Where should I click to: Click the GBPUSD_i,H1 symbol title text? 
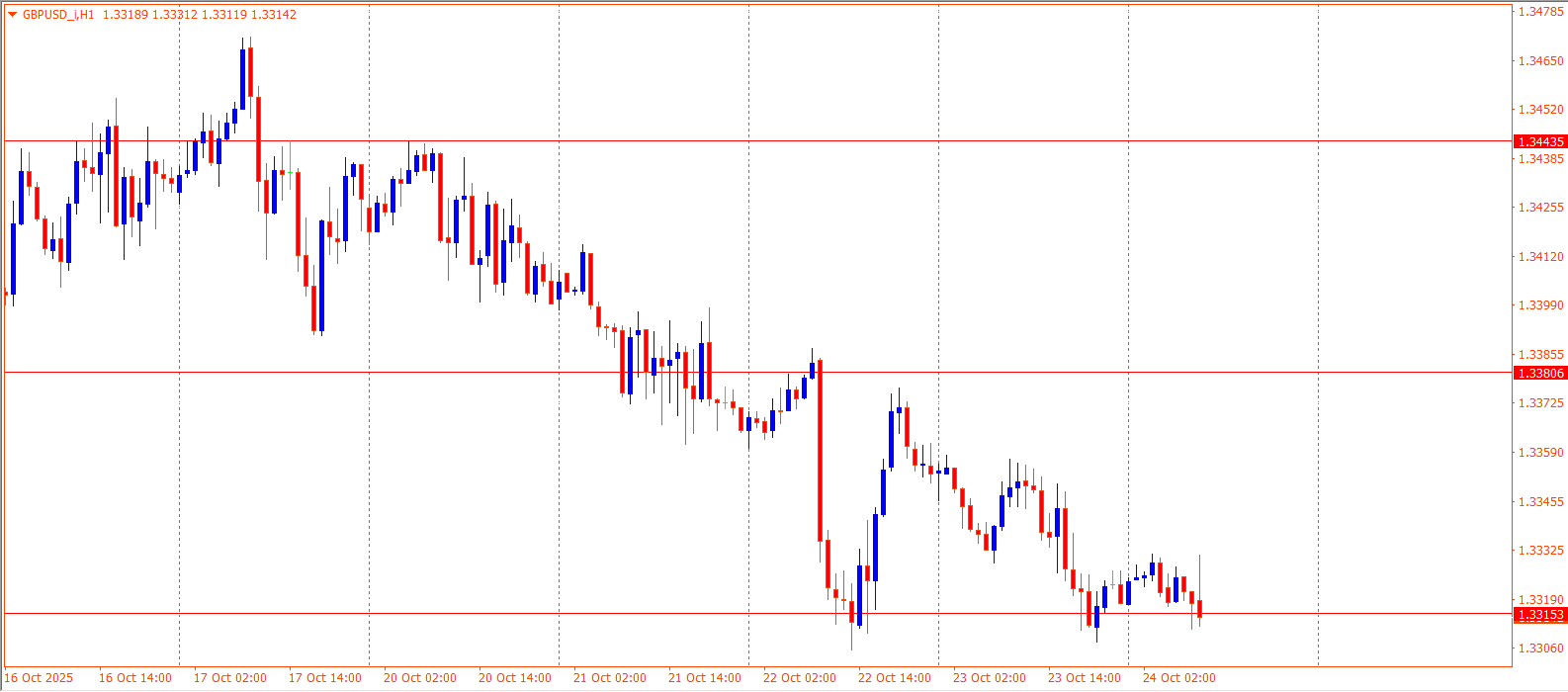58,15
